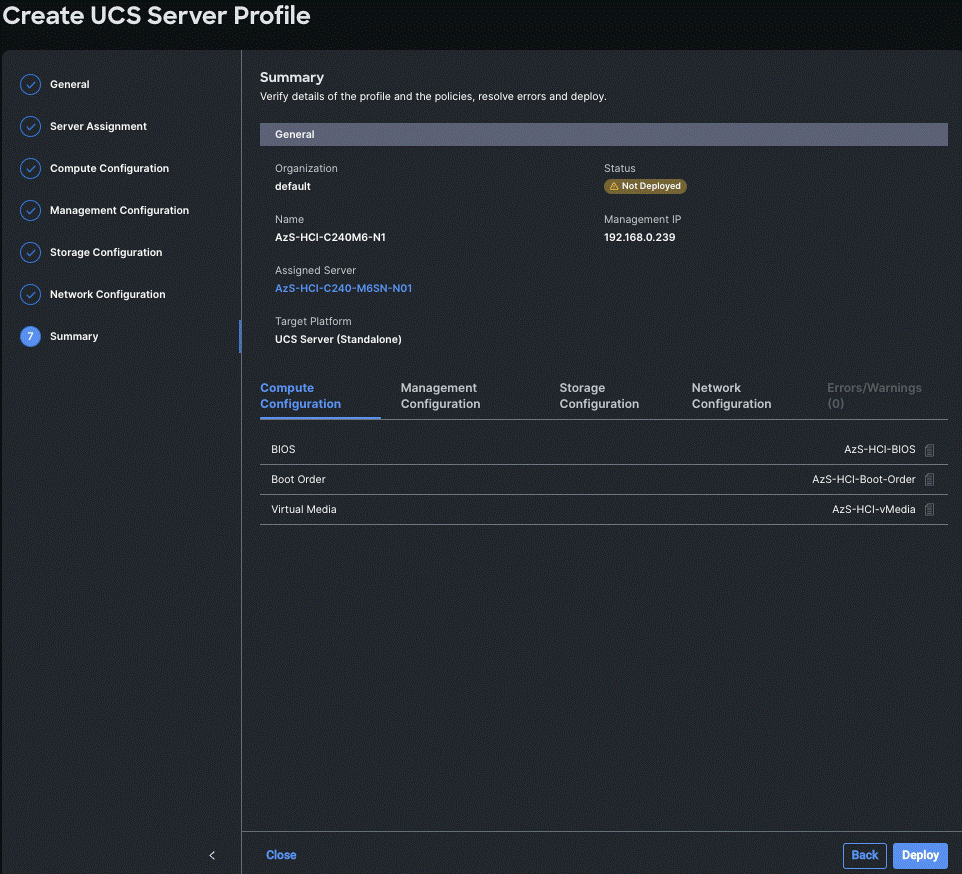This screenshot has height=874, width=962.
Task: Open the AzS-HCI-C240-M6SN-N01 server link
Action: [343, 288]
